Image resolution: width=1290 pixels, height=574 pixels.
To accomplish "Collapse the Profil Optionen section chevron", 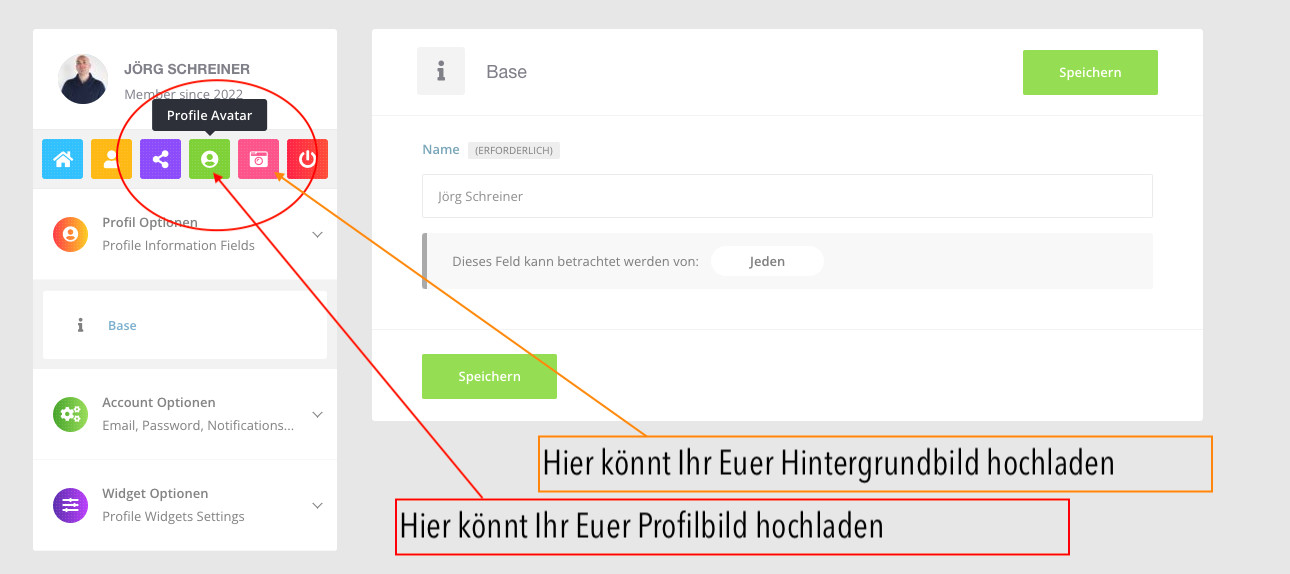I will click(x=317, y=235).
